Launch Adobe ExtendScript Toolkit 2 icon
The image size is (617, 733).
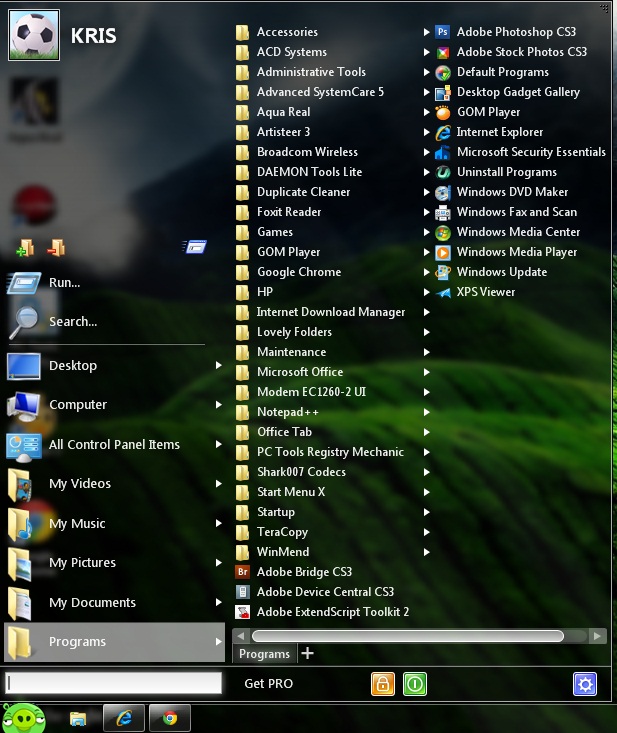click(x=242, y=612)
